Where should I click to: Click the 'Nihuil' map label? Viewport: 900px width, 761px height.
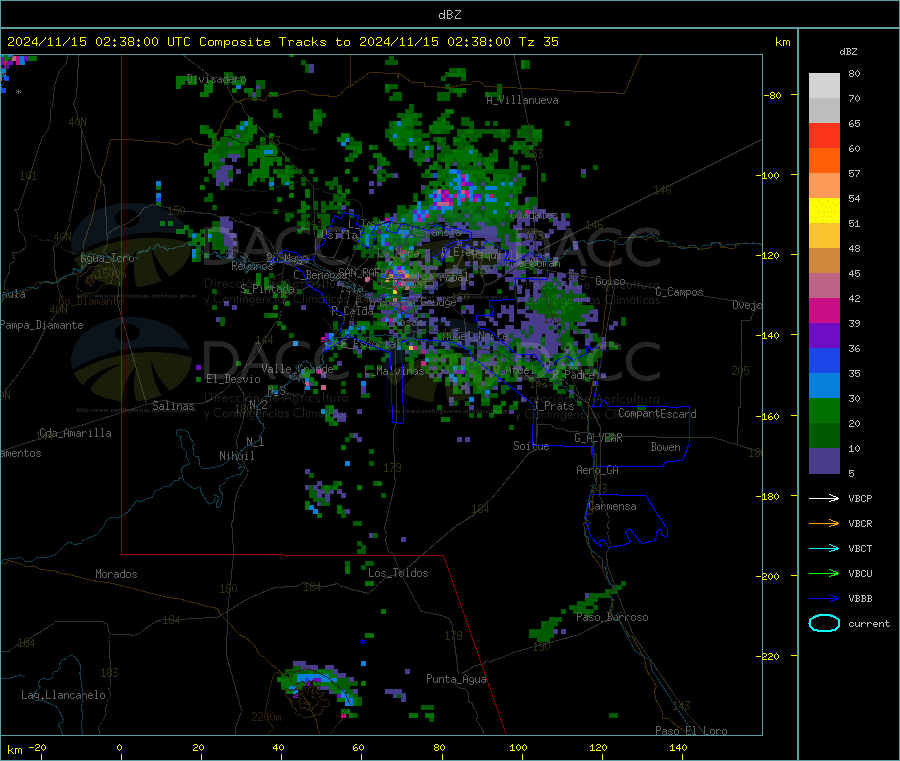click(x=237, y=456)
